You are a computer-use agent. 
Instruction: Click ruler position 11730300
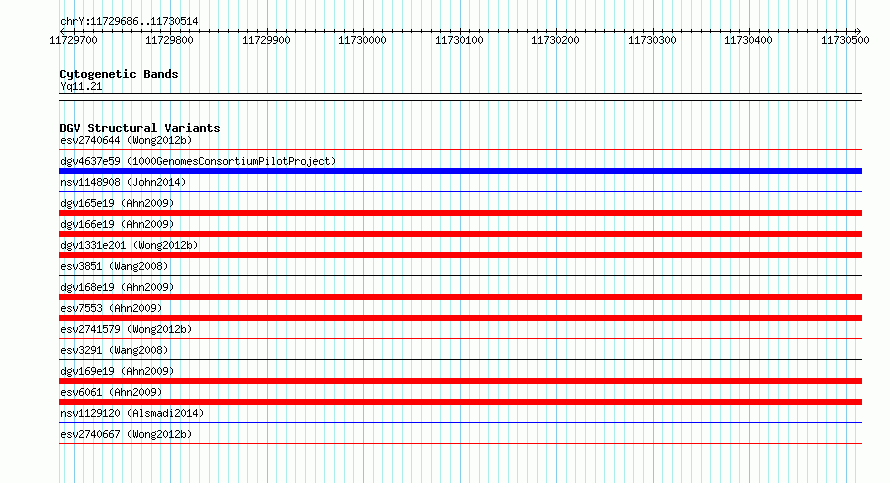pos(652,40)
